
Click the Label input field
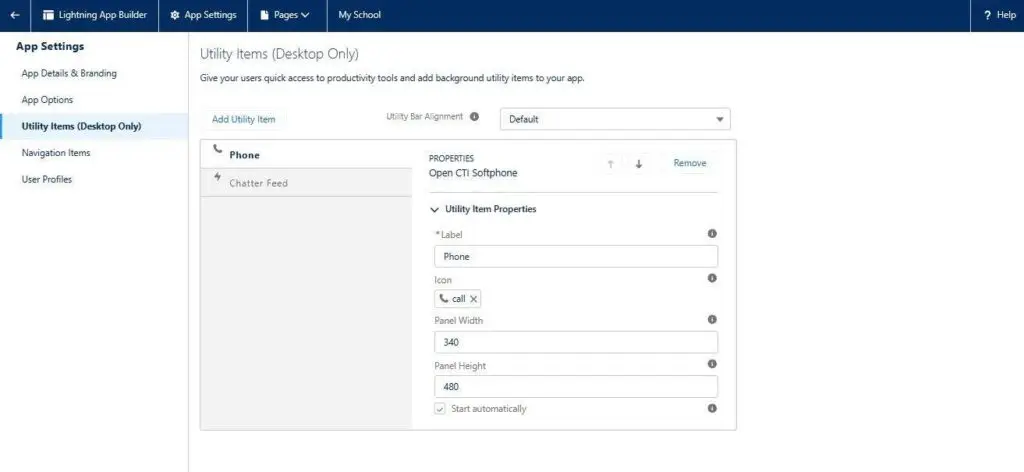576,257
